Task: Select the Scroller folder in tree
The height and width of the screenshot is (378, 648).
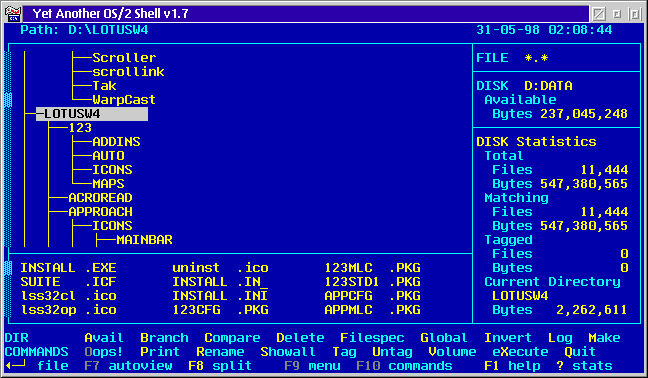Action: tap(124, 58)
